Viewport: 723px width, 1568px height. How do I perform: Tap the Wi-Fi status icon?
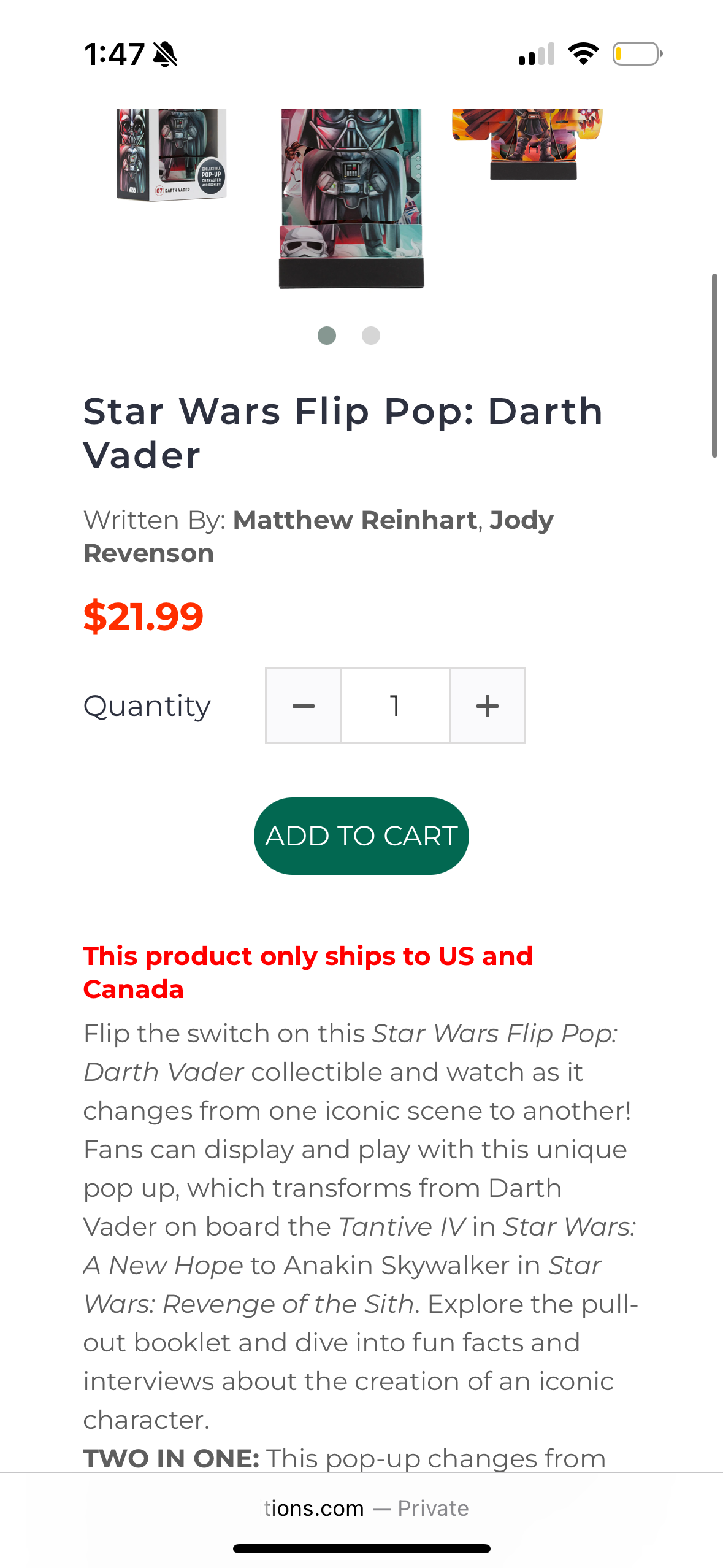[x=583, y=54]
